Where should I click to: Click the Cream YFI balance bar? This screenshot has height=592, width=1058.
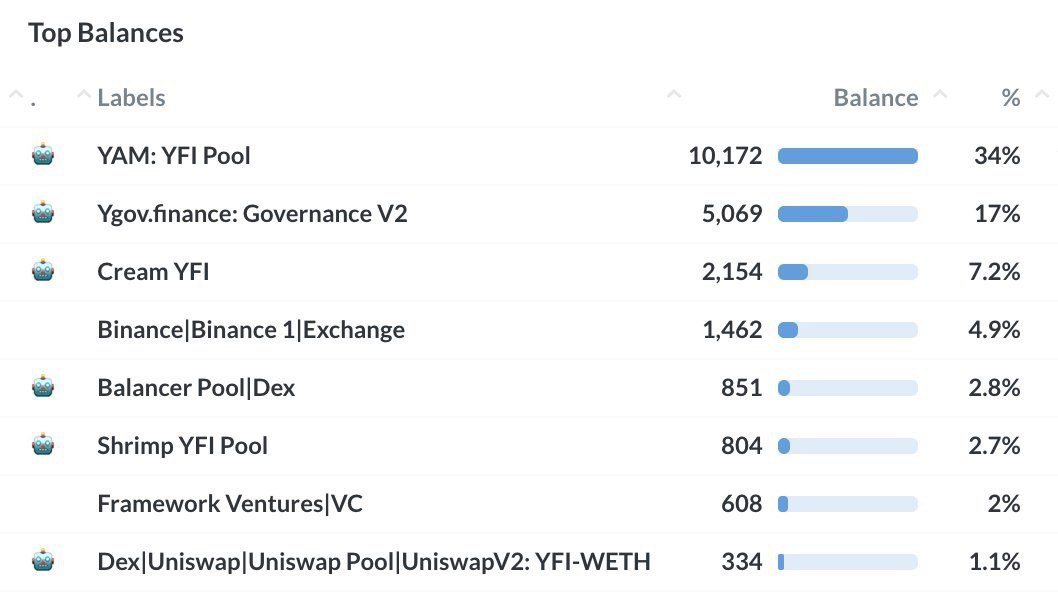pyautogui.click(x=847, y=272)
